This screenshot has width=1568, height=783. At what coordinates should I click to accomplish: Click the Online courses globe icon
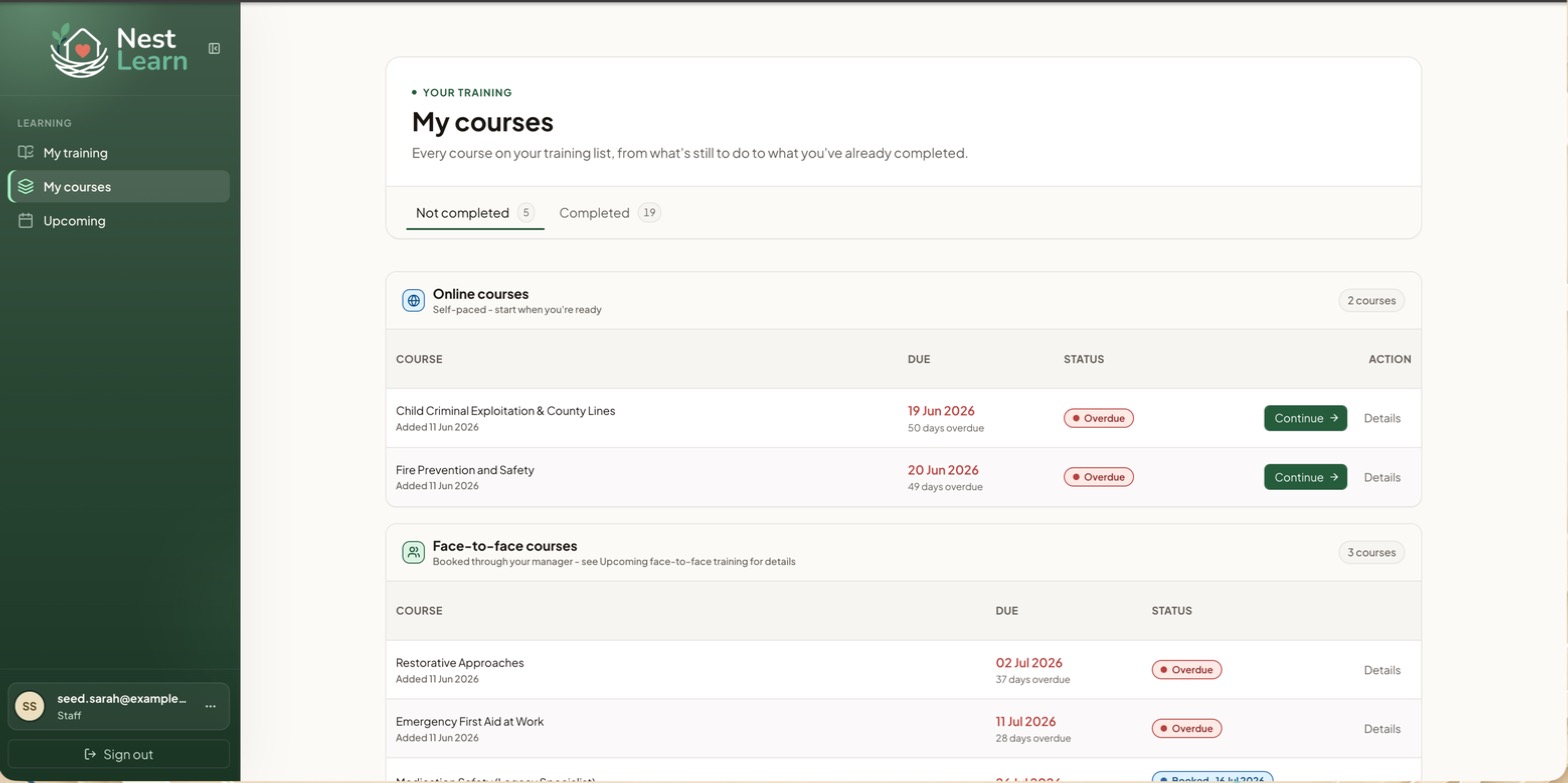(x=413, y=301)
